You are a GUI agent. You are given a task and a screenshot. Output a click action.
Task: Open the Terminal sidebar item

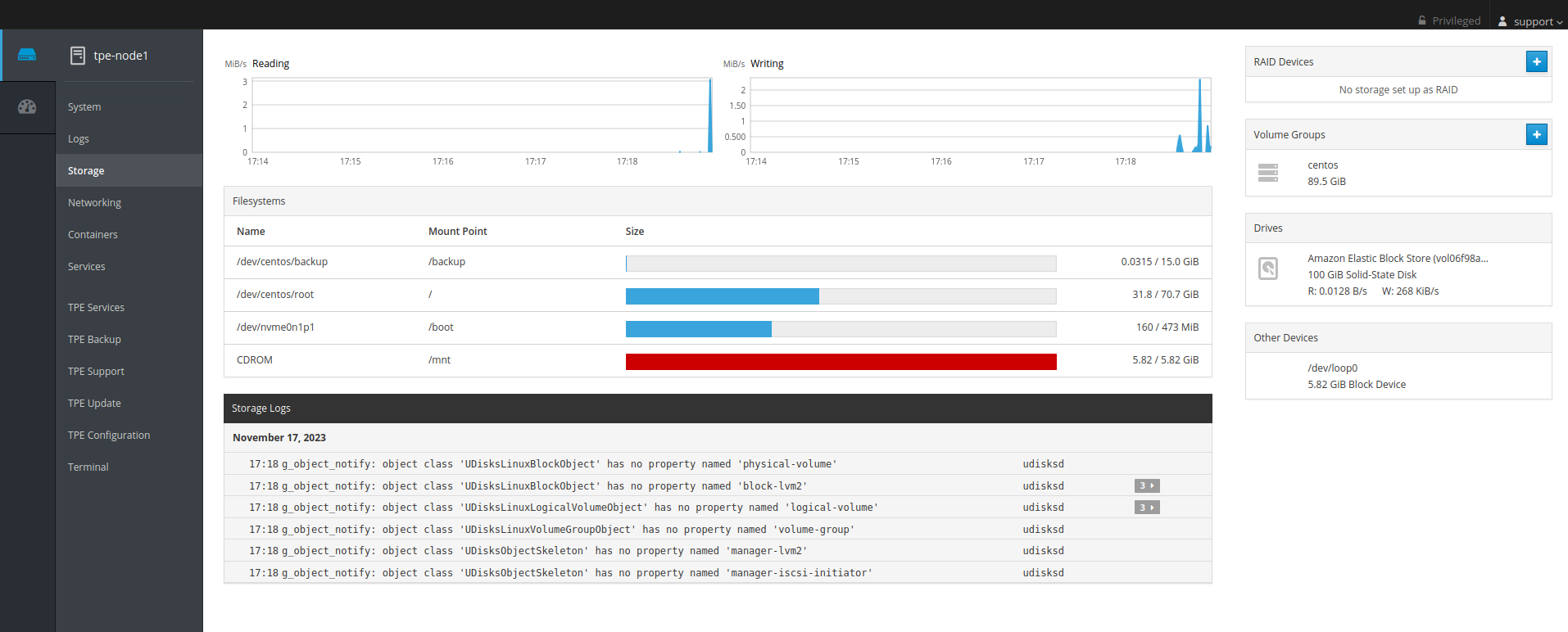[x=88, y=467]
